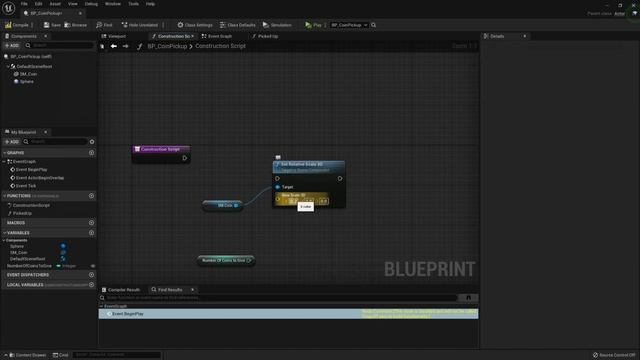Open the My Blueprint settings gear
The width and height of the screenshot is (640, 360).
pyautogui.click(x=92, y=142)
